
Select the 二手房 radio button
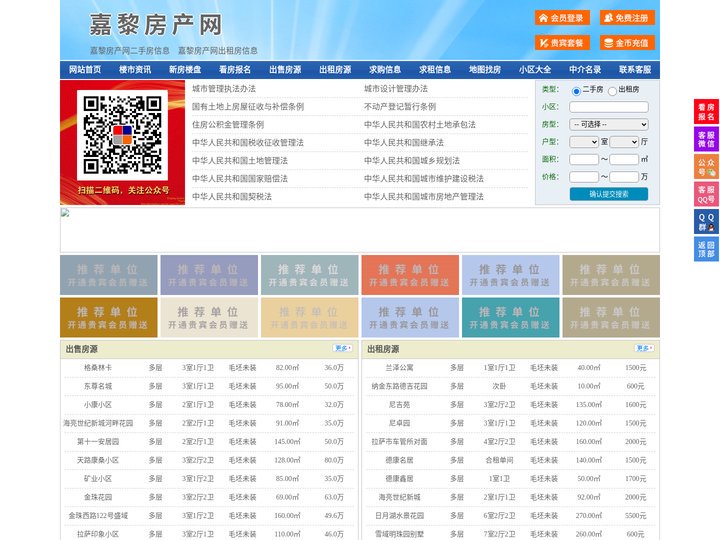(576, 91)
